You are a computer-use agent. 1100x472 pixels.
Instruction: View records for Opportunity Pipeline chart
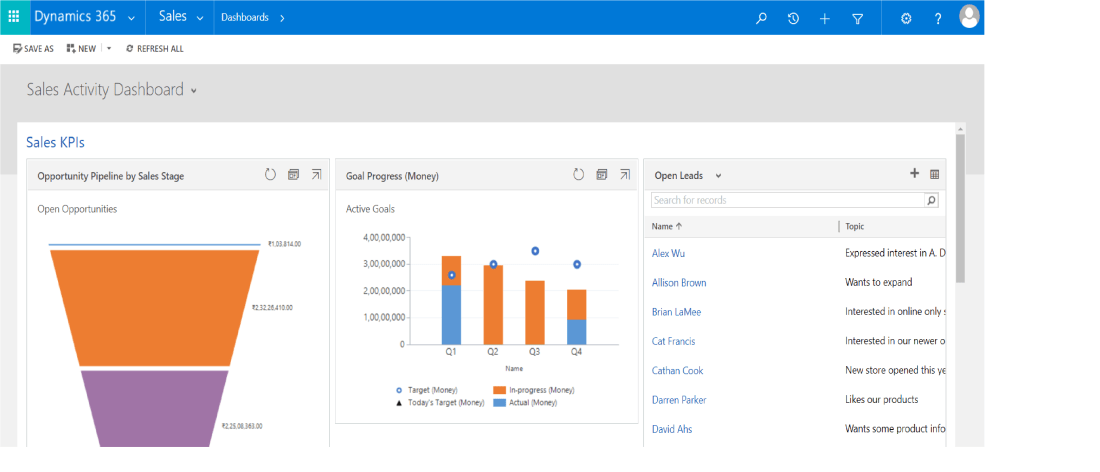pos(293,175)
